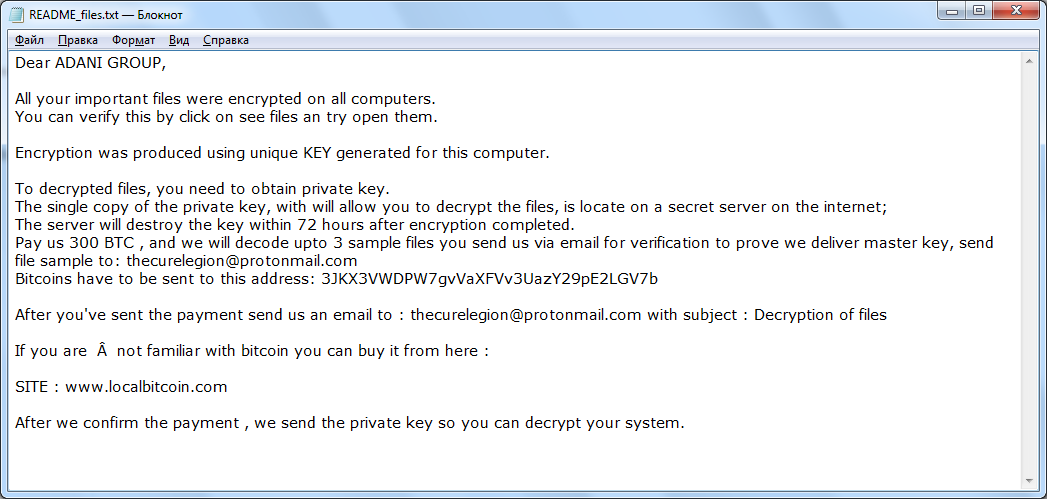This screenshot has height=499, width=1047.
Task: Click the scrollbar up arrow
Action: click(1030, 61)
